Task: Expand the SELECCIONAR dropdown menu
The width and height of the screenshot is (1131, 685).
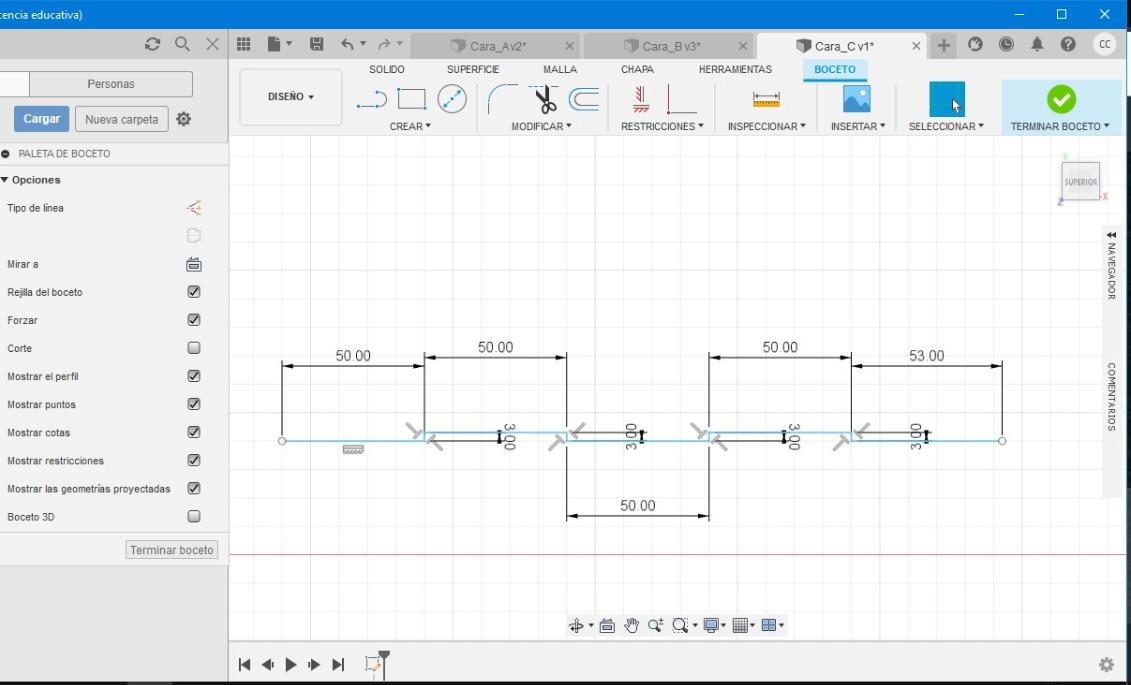Action: 946,126
